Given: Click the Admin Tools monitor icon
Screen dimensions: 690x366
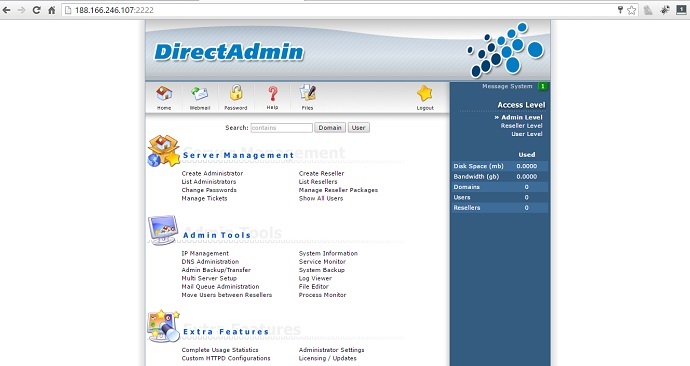Looking at the screenshot, I should 162,230.
